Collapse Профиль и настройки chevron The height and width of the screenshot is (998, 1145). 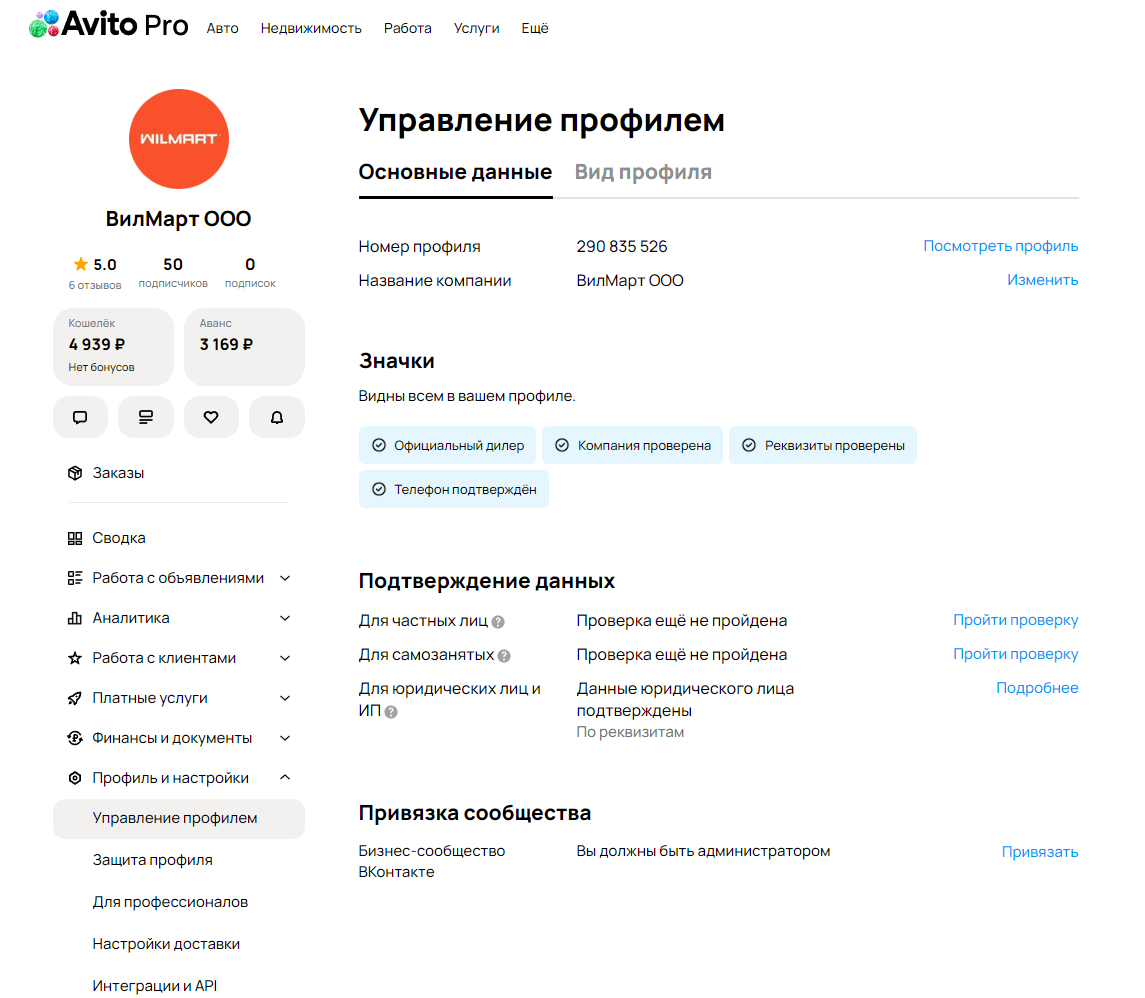(285, 778)
